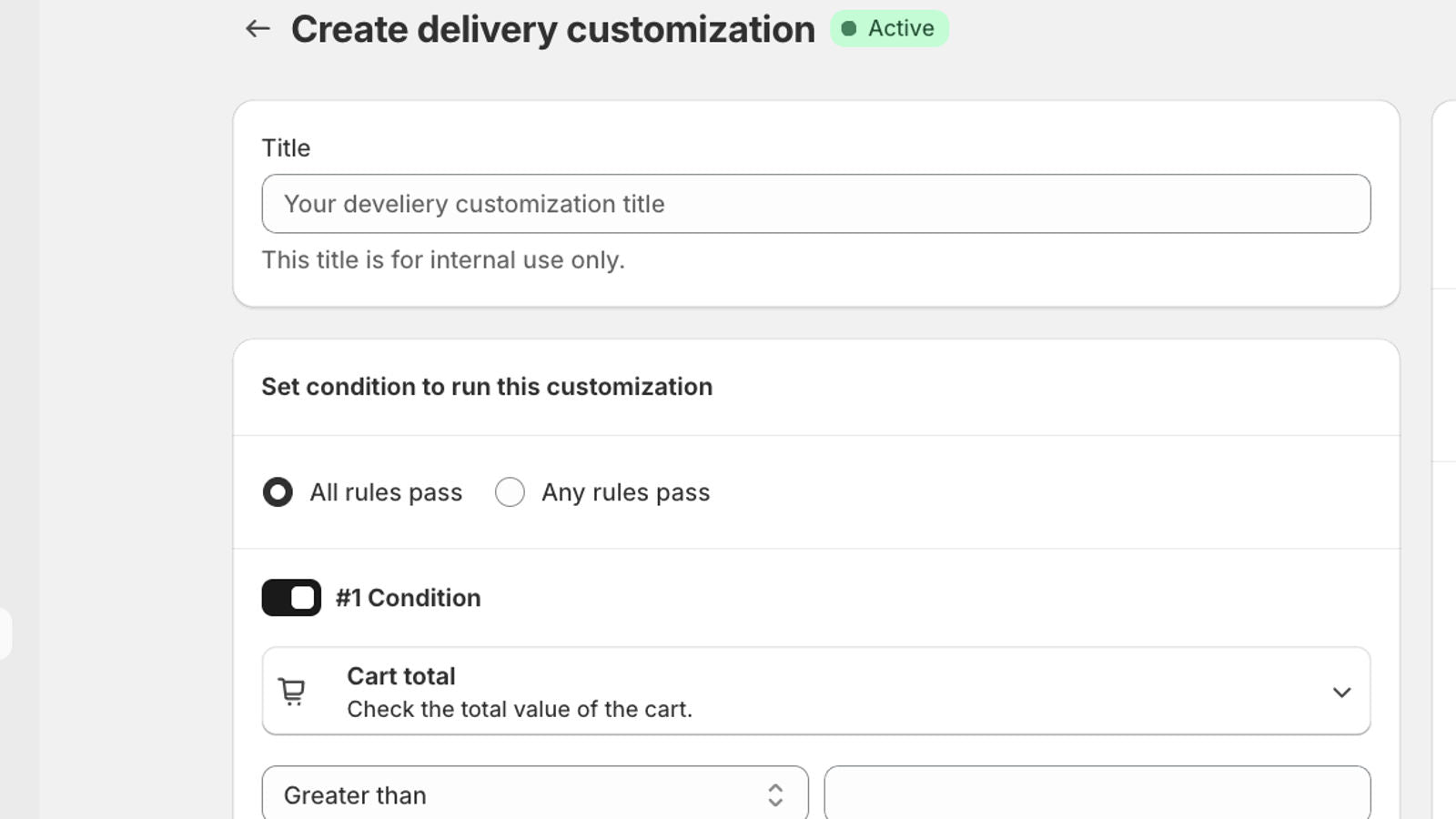The width and height of the screenshot is (1456, 819).
Task: Click the "Create delivery customization" page heading
Action: (552, 28)
